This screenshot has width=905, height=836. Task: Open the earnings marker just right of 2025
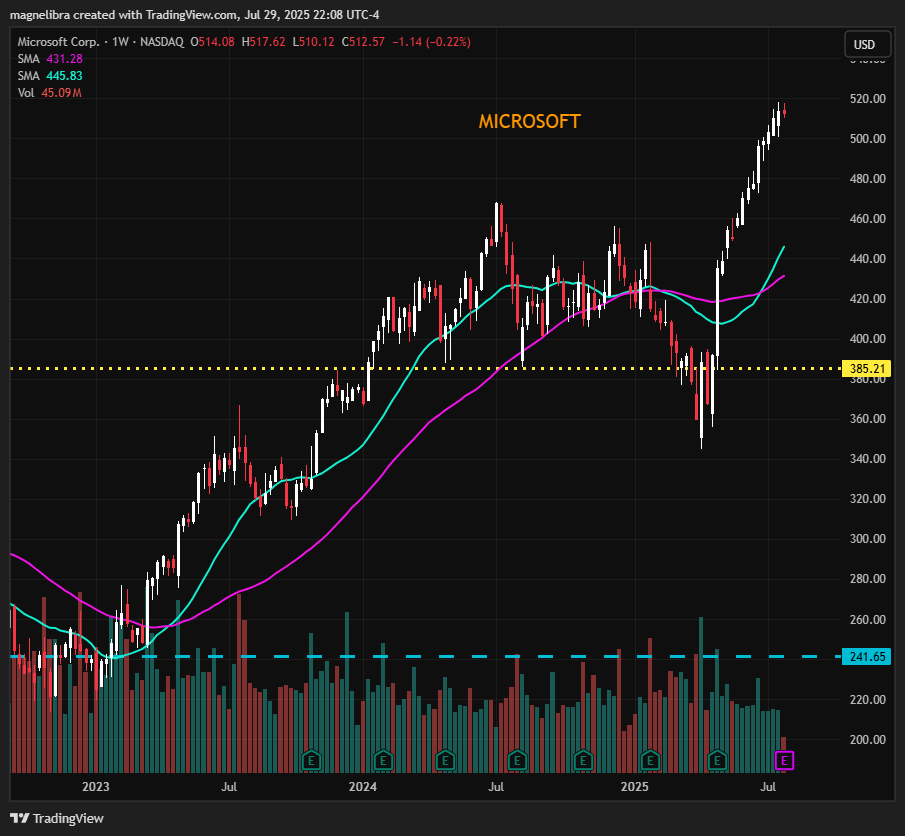[650, 760]
